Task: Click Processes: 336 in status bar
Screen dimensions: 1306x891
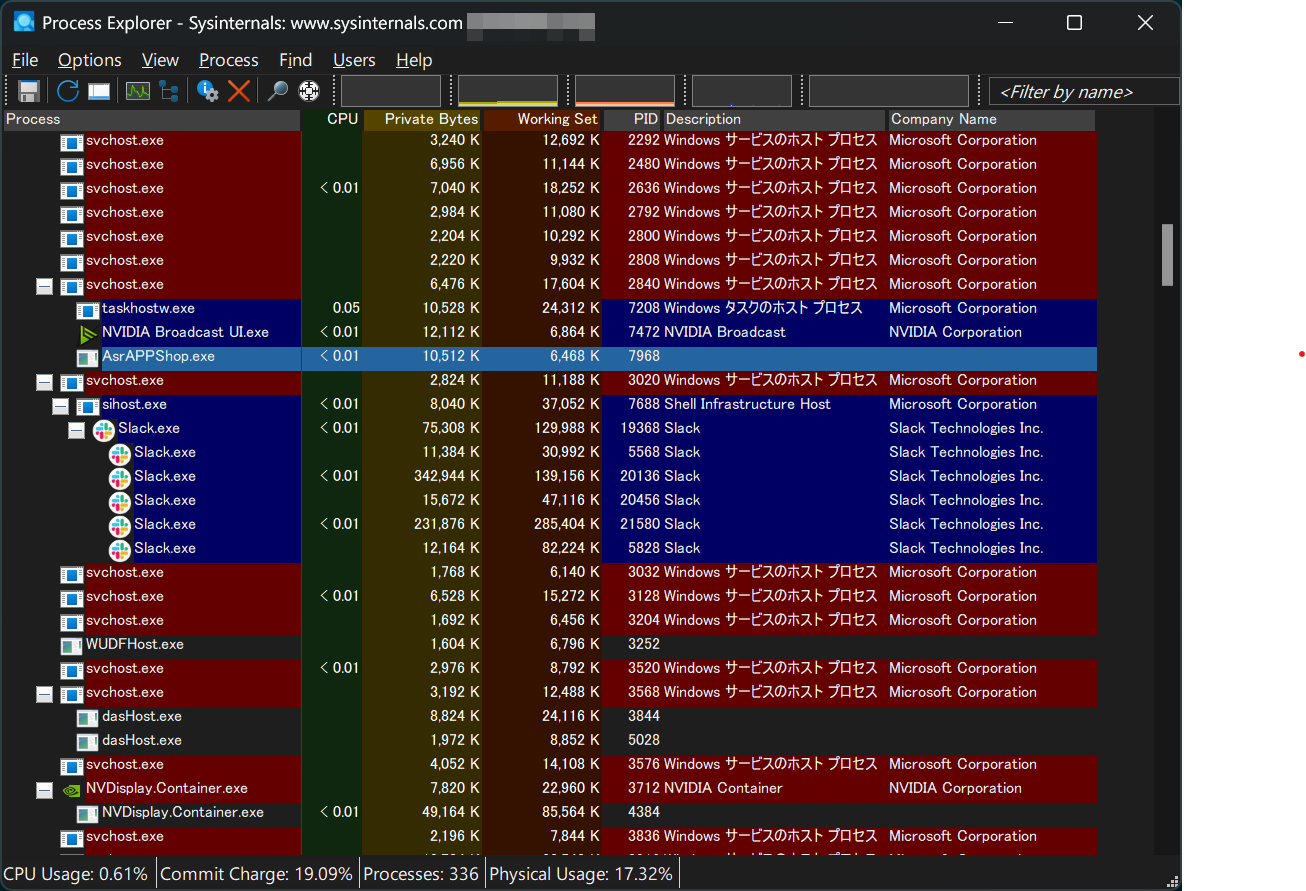Action: 421,874
